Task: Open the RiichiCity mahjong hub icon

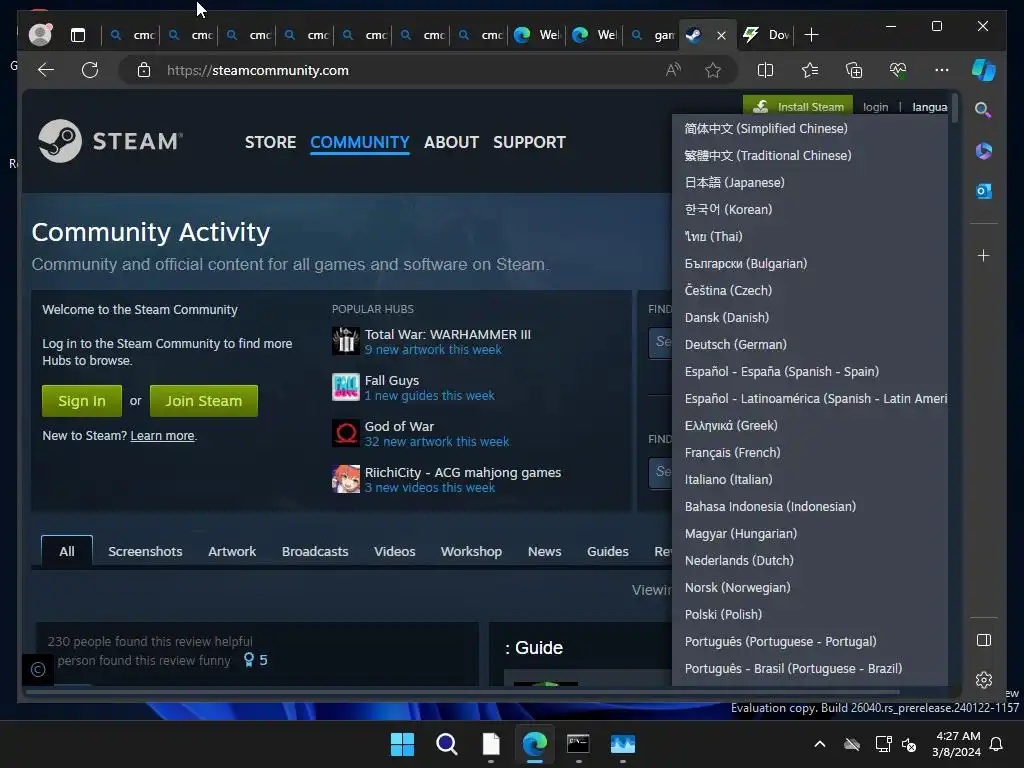Action: [x=345, y=479]
